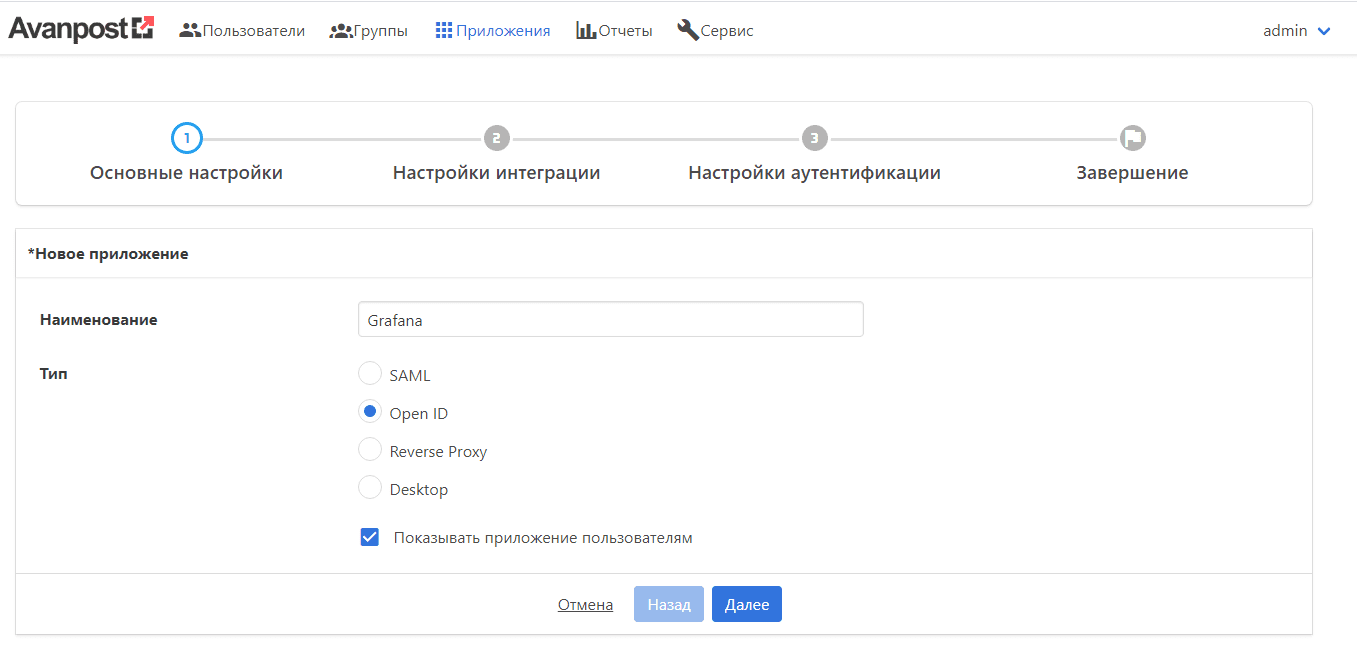Open the Отчеты menu
The image size is (1357, 663).
625,31
